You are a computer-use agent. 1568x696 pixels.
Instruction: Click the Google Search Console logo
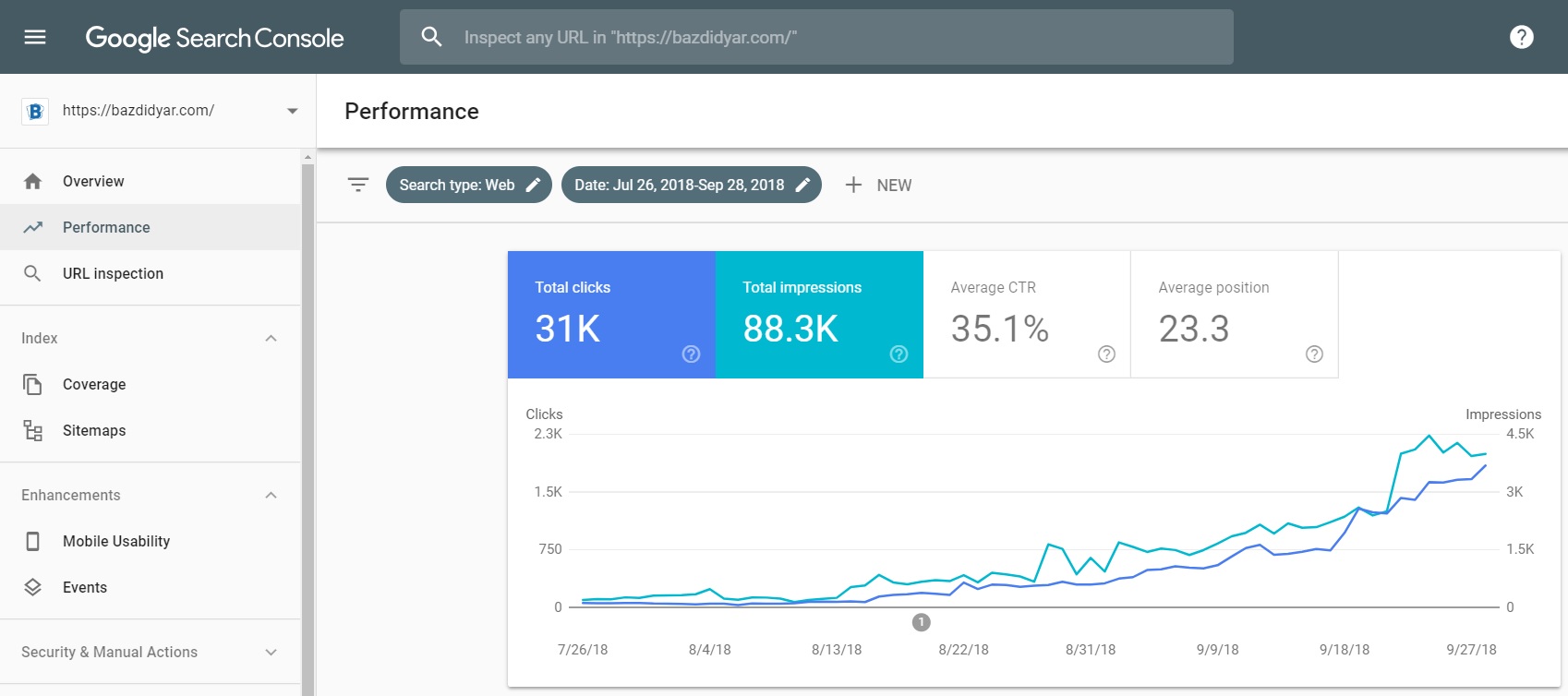click(x=214, y=38)
